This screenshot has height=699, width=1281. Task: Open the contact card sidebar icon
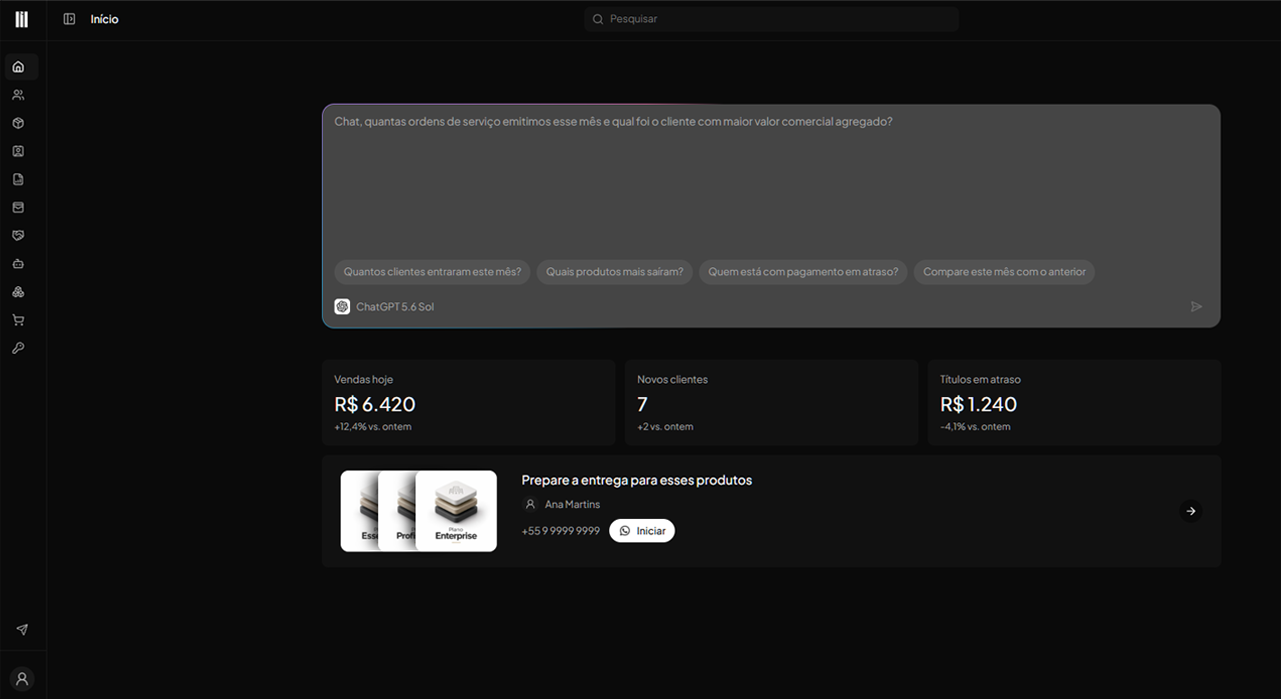[18, 151]
